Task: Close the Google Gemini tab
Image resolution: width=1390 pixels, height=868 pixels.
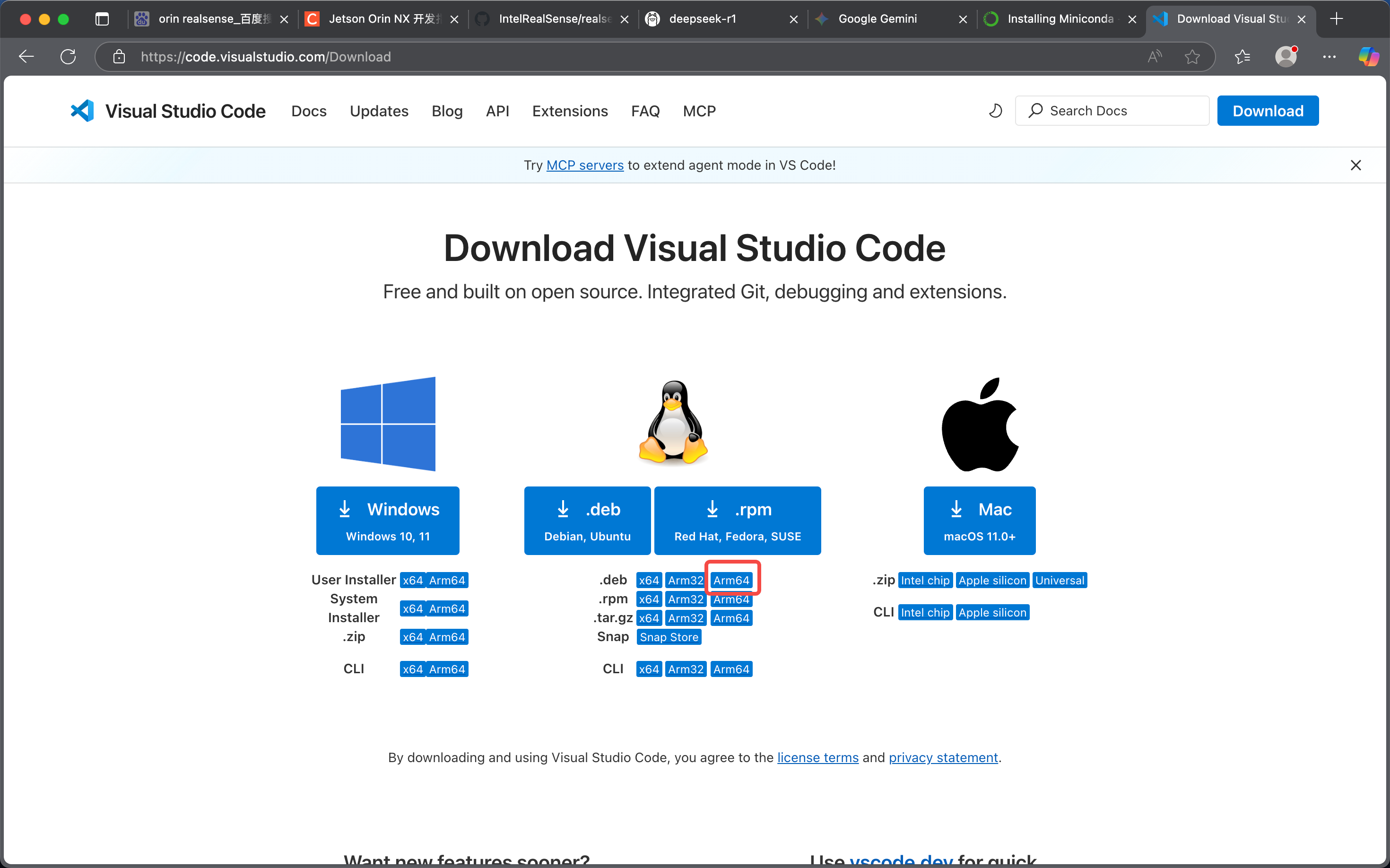Action: [963, 19]
